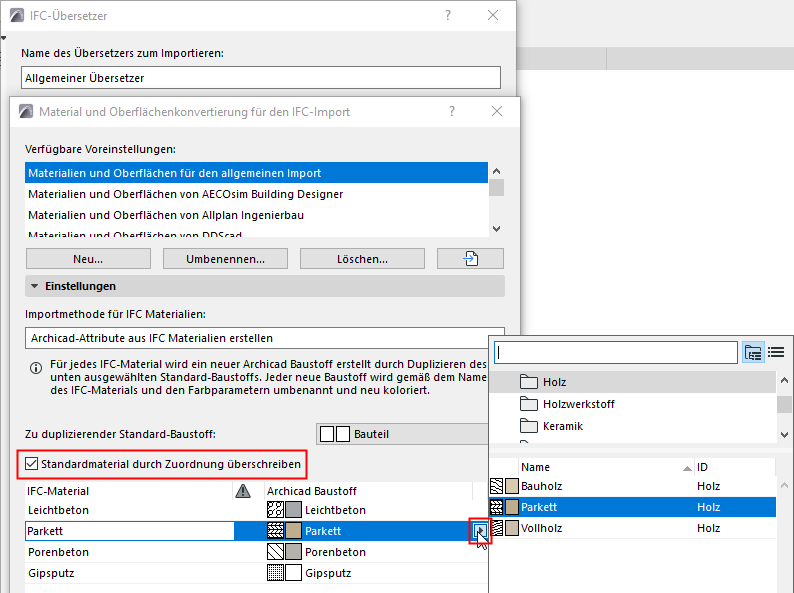Click the Löschen... button
This screenshot has height=593, width=794.
click(363, 259)
